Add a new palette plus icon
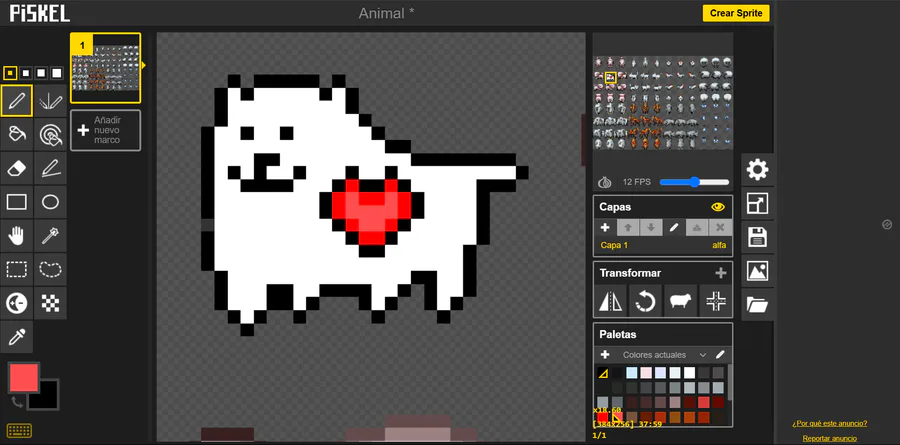900x445 pixels. [x=605, y=354]
